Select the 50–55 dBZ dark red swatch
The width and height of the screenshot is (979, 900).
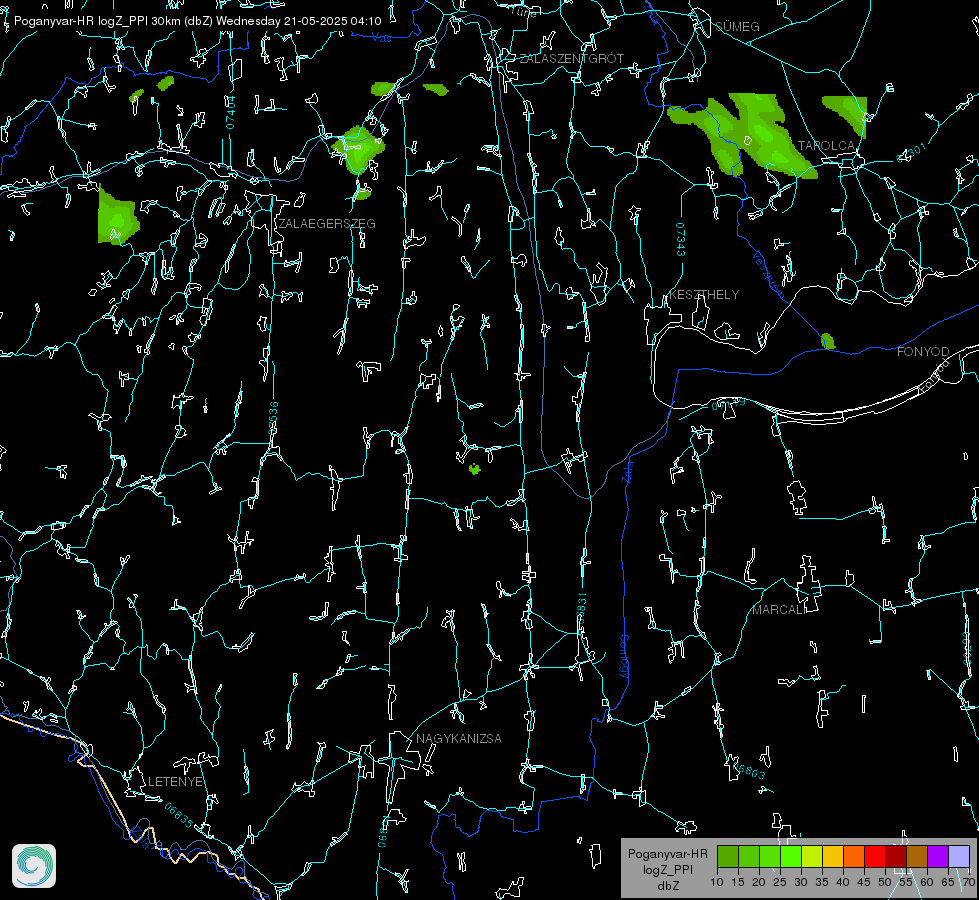896,856
